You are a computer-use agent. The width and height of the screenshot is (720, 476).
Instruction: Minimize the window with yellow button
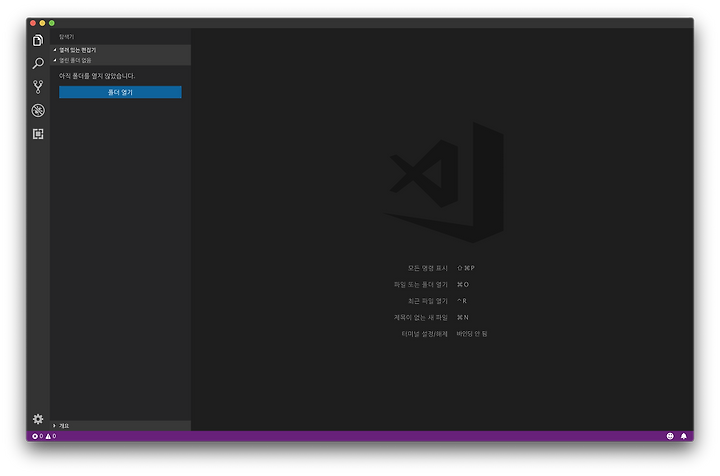(42, 23)
